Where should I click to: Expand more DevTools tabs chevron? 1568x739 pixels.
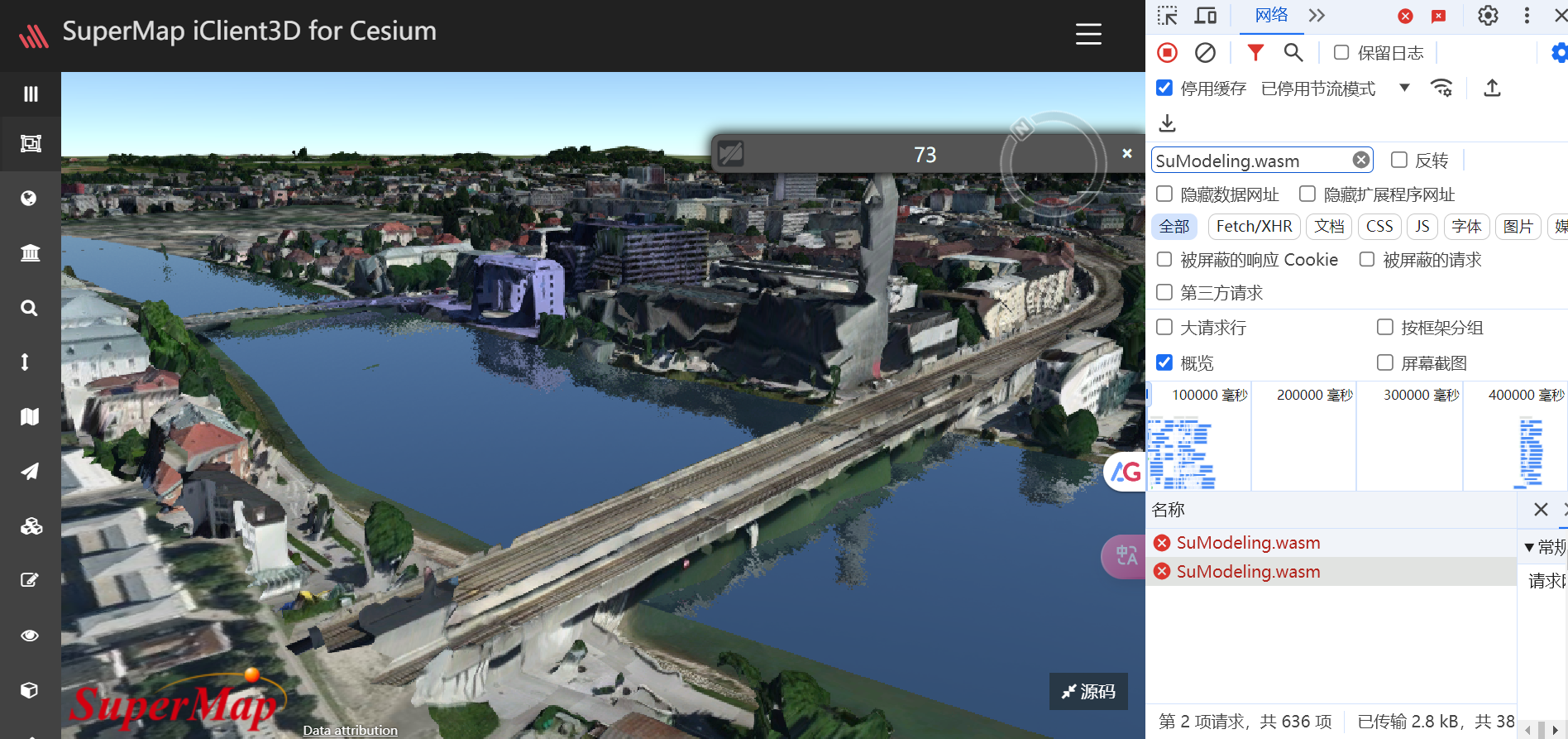click(1317, 16)
